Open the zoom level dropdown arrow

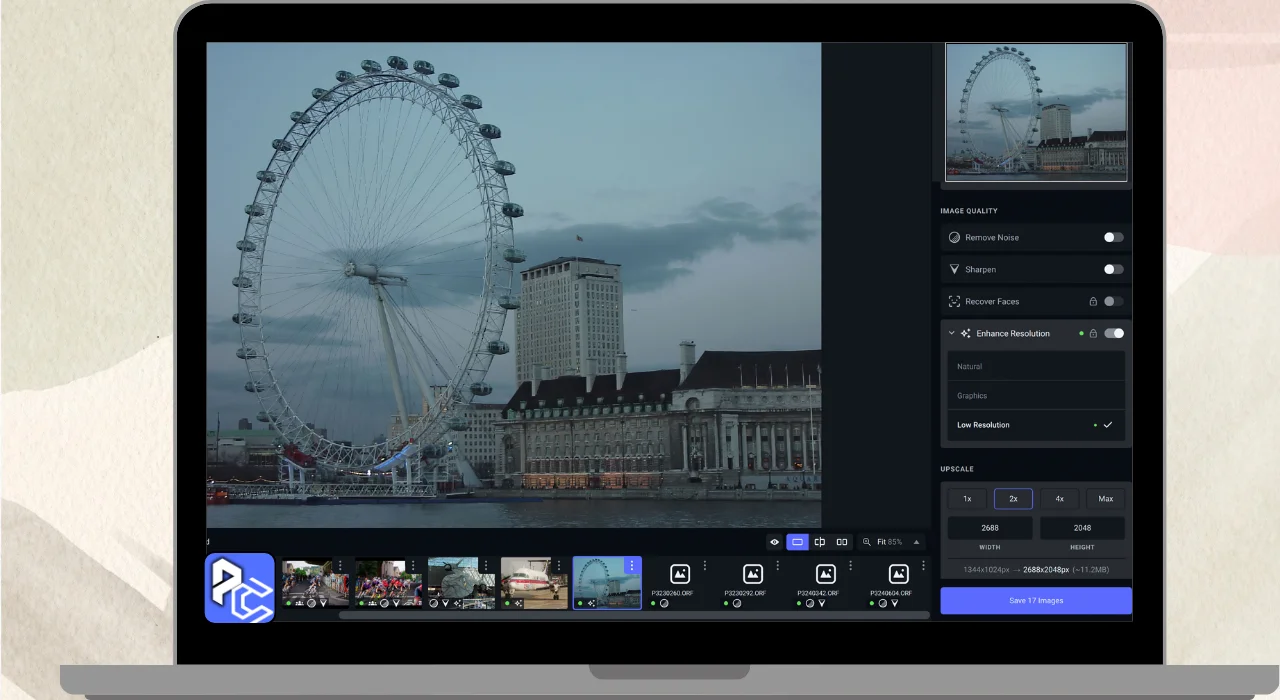coord(916,542)
